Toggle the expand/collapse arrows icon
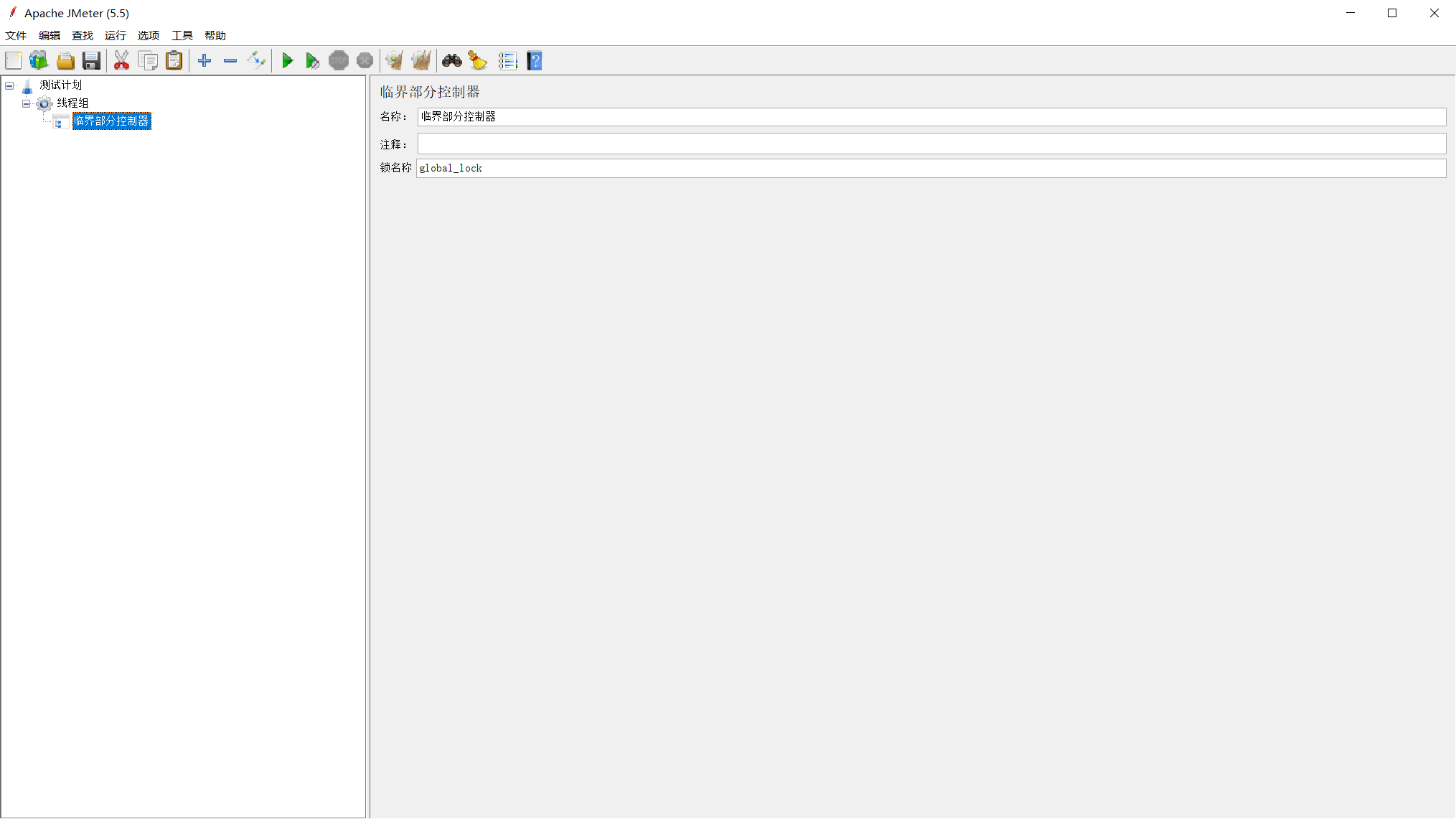The height and width of the screenshot is (819, 1456). pyautogui.click(x=256, y=61)
